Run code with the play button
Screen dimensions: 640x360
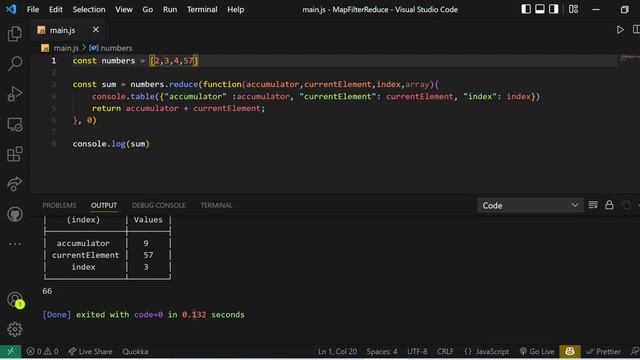[620, 30]
